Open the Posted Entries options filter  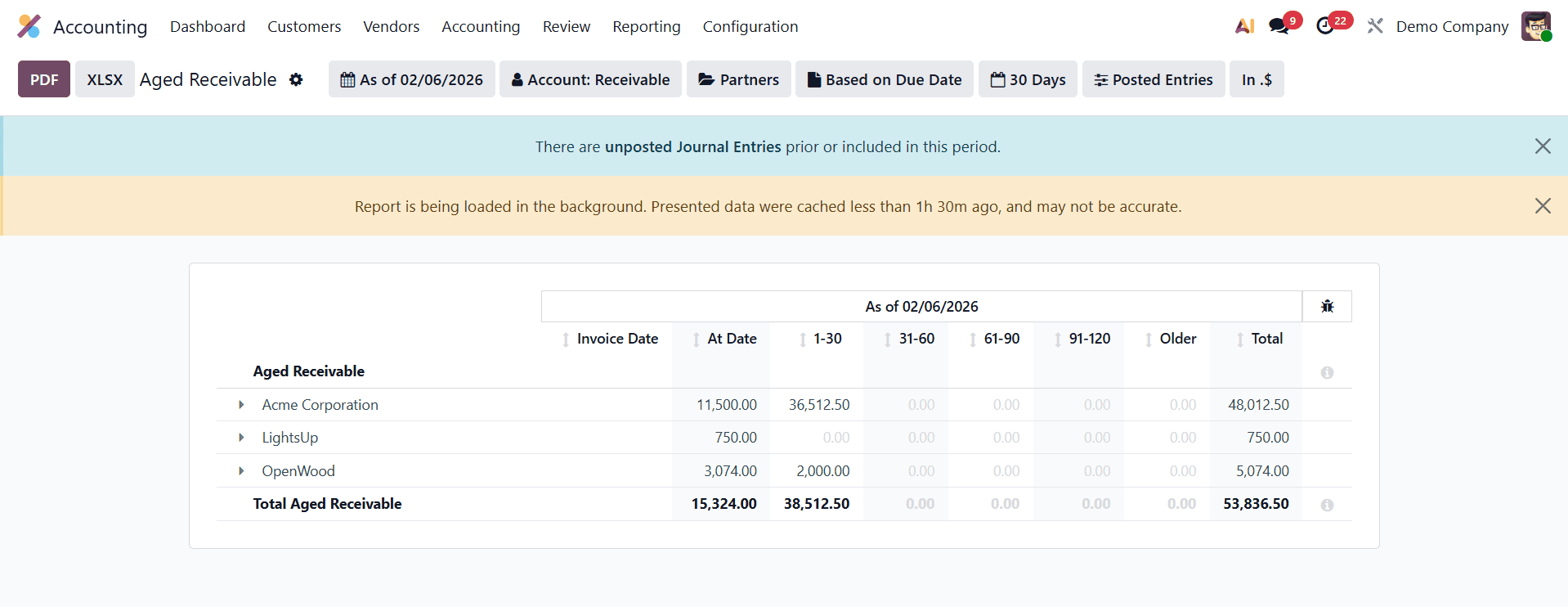(1153, 79)
